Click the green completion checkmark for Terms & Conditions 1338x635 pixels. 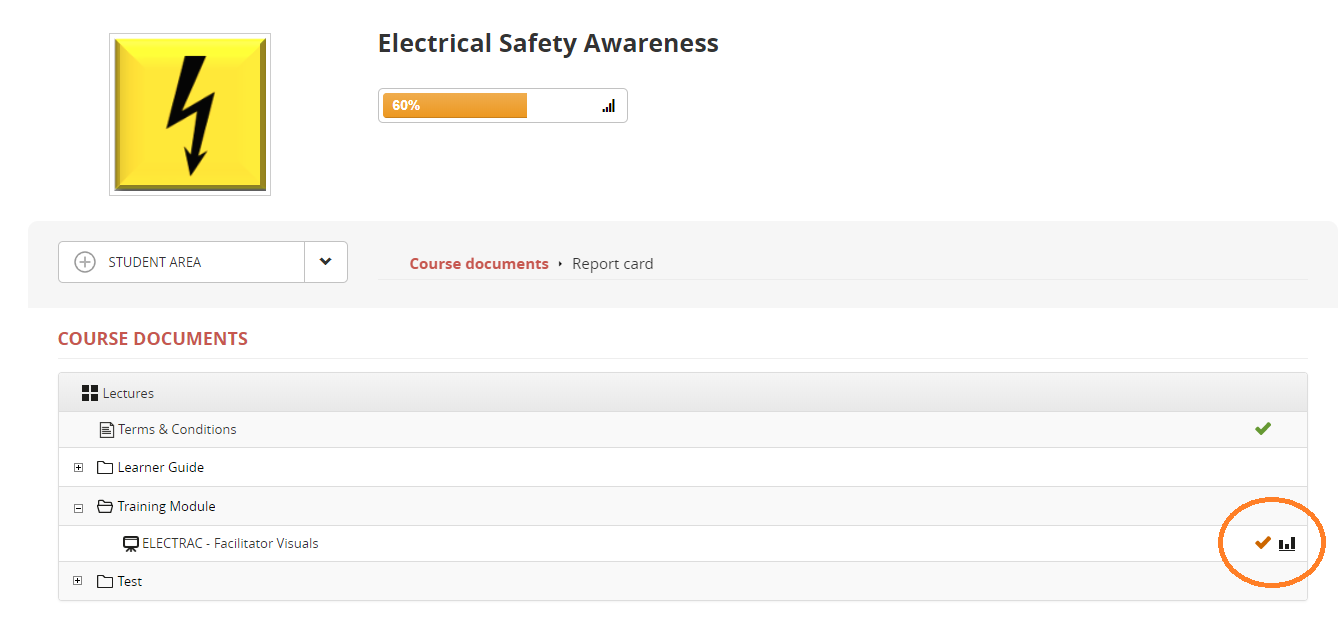click(1263, 429)
